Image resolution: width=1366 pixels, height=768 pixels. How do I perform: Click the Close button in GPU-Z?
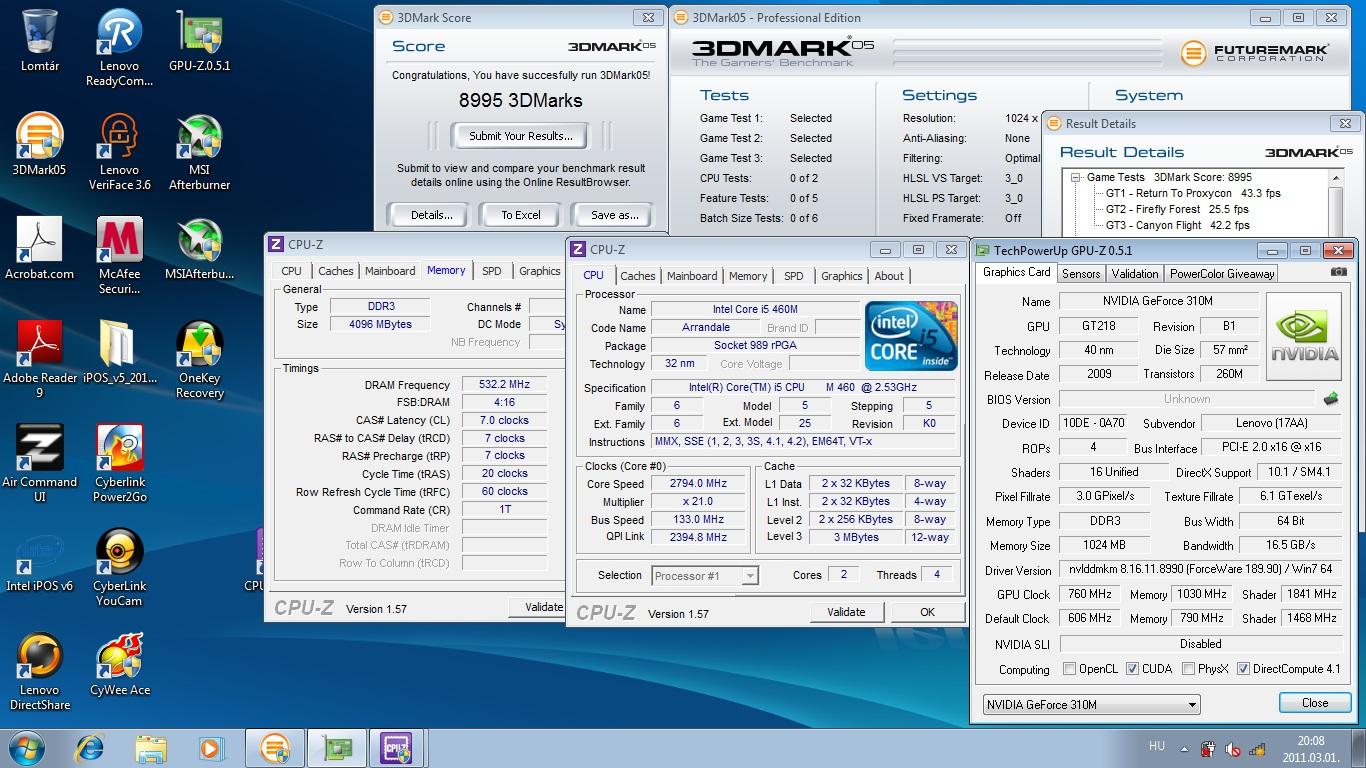[1315, 703]
